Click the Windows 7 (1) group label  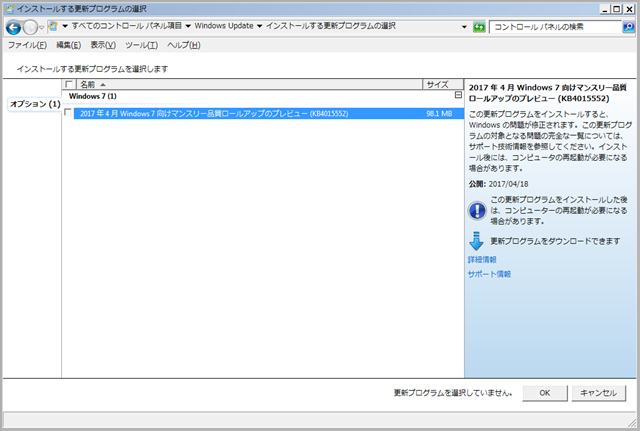(x=93, y=96)
